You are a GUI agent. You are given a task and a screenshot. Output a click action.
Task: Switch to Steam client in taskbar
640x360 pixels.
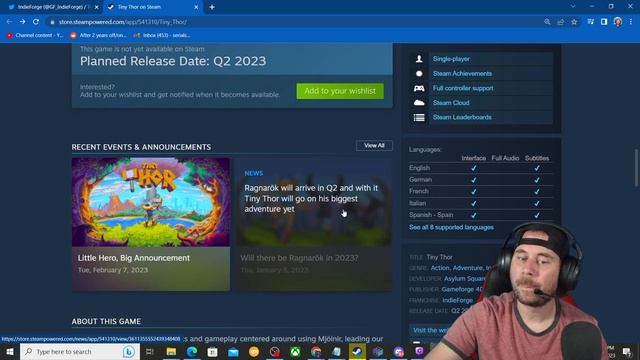[357, 351]
